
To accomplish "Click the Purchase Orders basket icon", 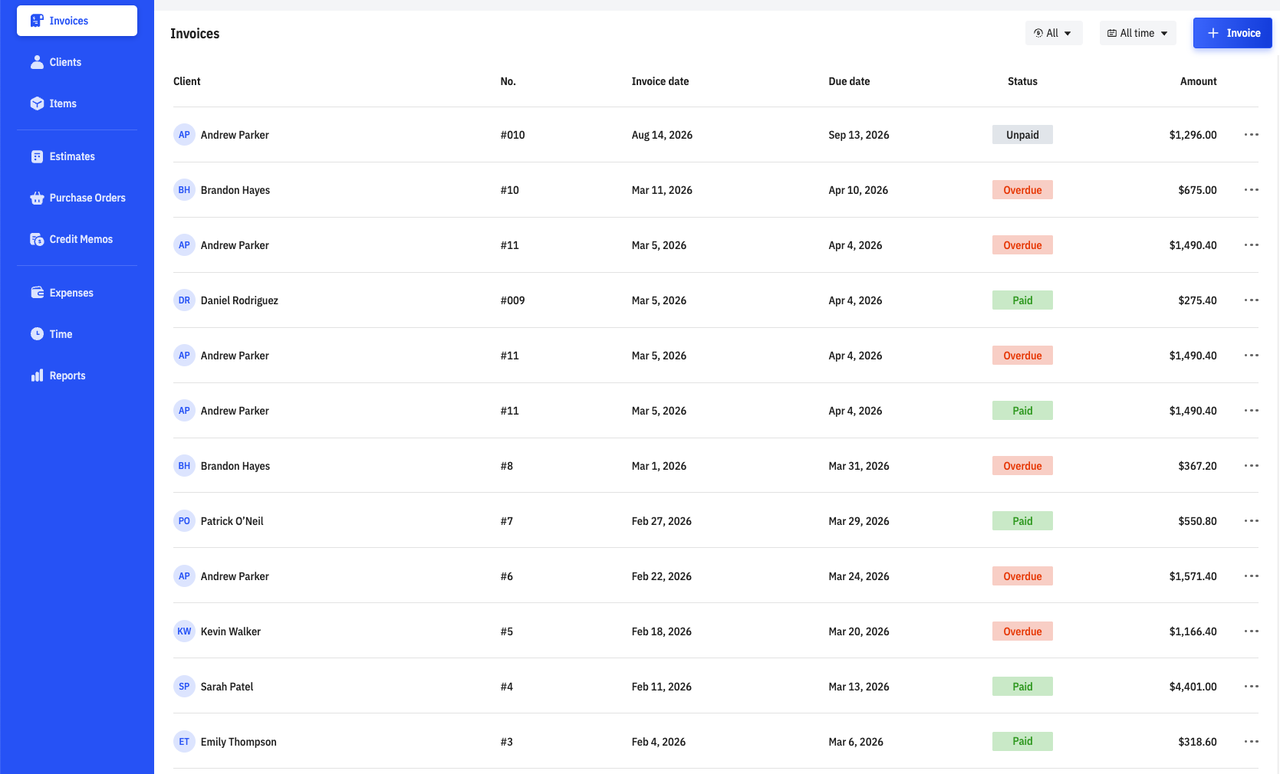I will click(37, 198).
